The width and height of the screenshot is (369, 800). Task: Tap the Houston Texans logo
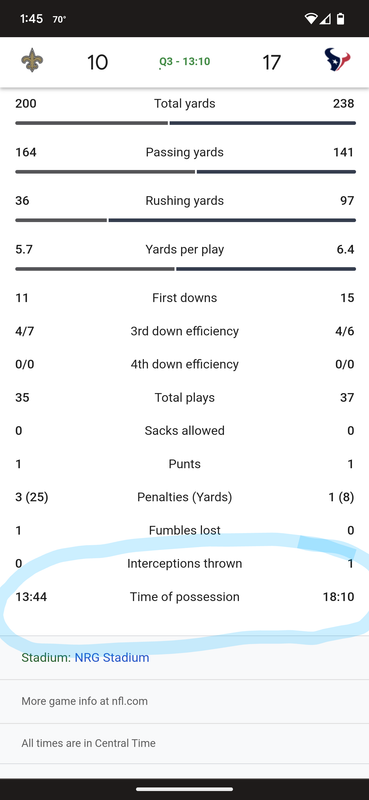337,60
